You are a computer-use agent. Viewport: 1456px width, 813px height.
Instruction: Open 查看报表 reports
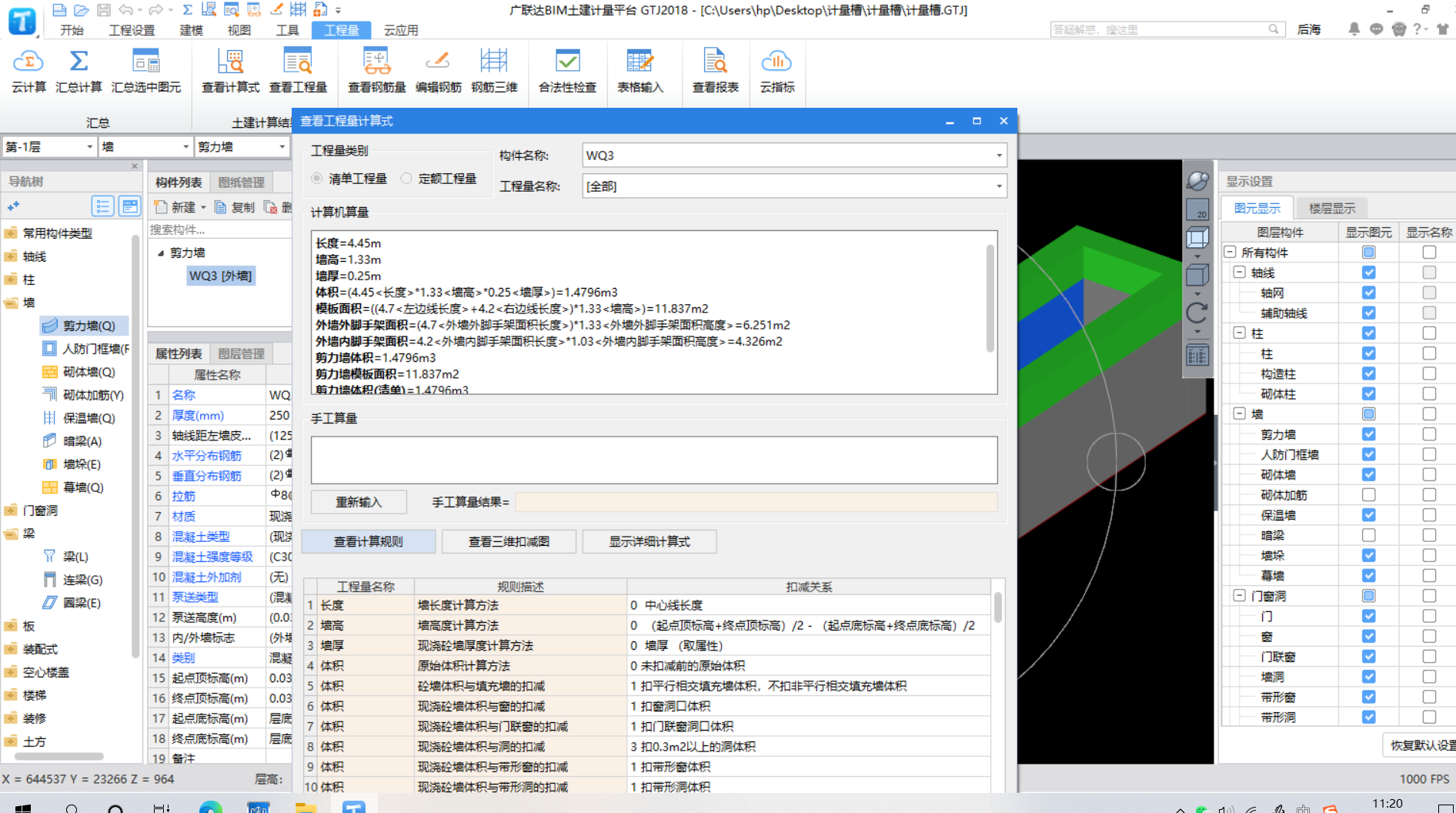pos(715,71)
